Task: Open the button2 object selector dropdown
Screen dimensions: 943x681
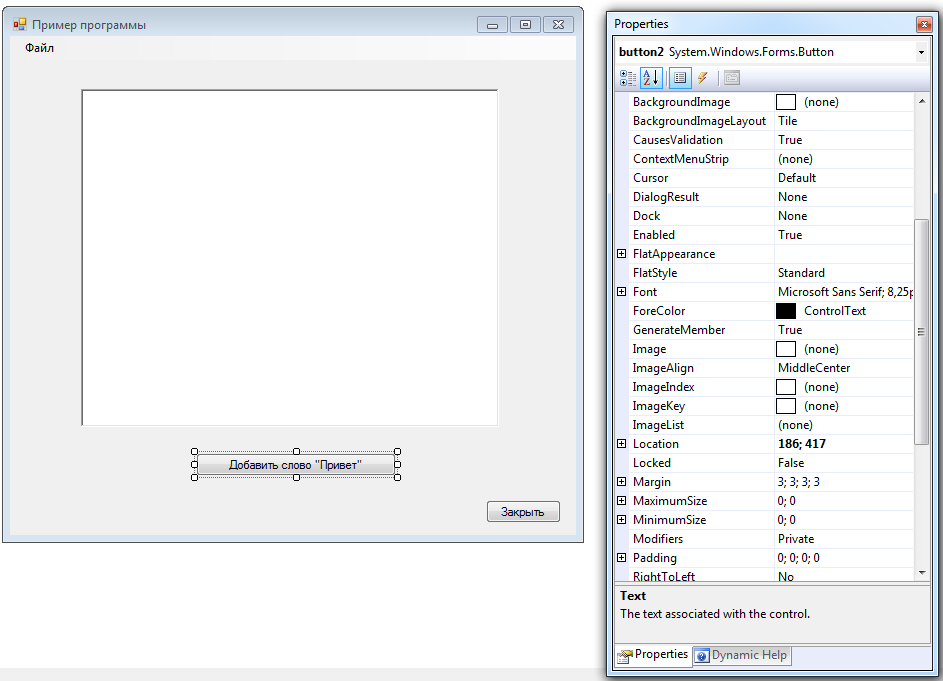Action: (921, 52)
